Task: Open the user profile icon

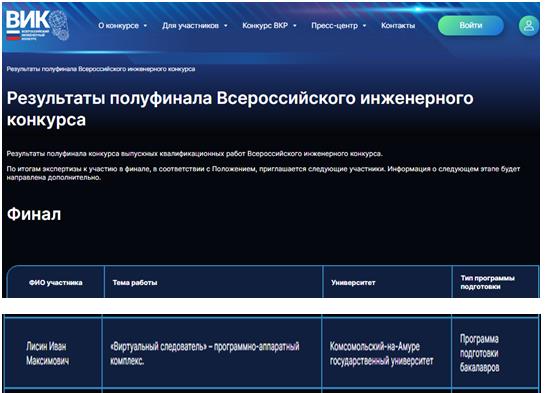Action: [529, 25]
